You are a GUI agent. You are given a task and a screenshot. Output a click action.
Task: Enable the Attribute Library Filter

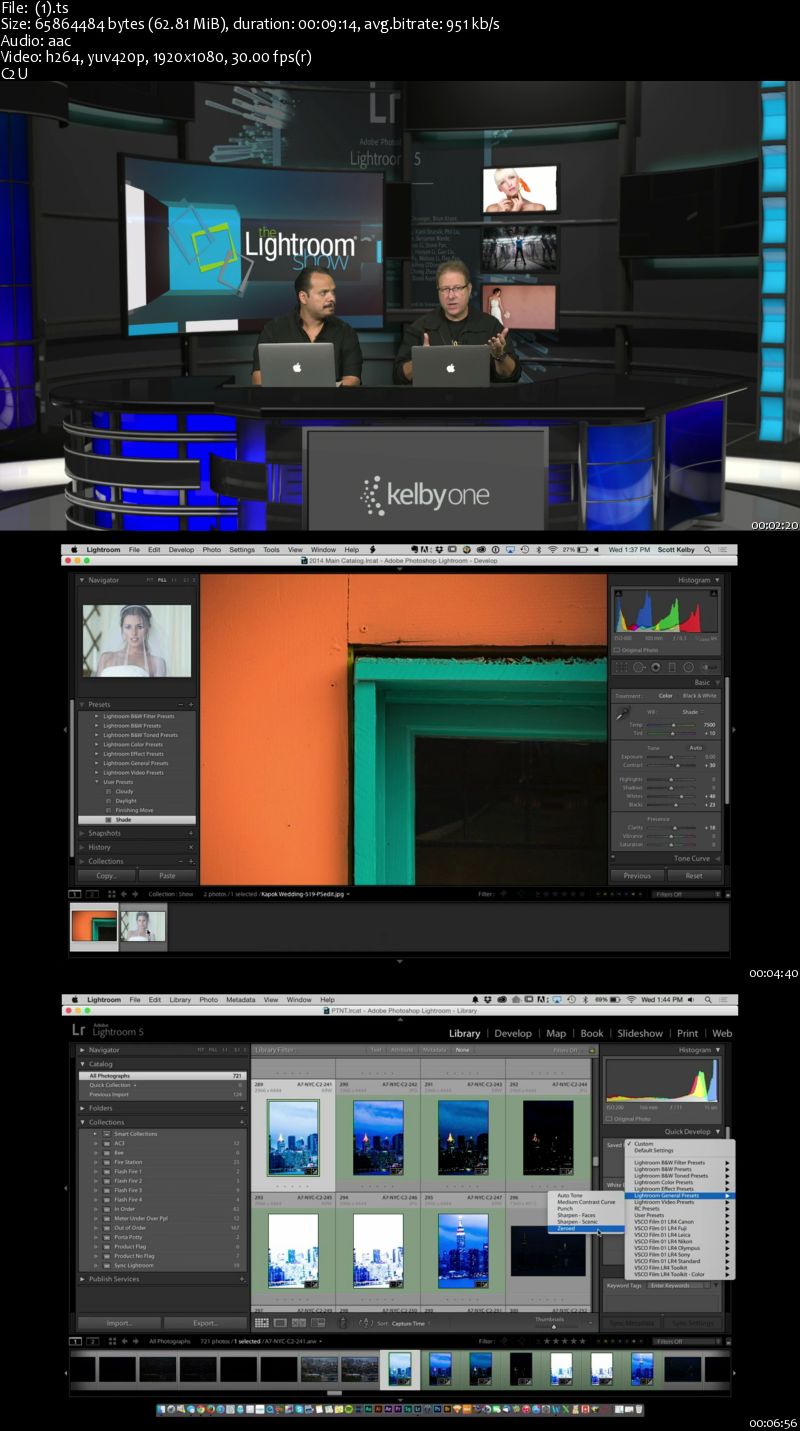(x=404, y=1050)
